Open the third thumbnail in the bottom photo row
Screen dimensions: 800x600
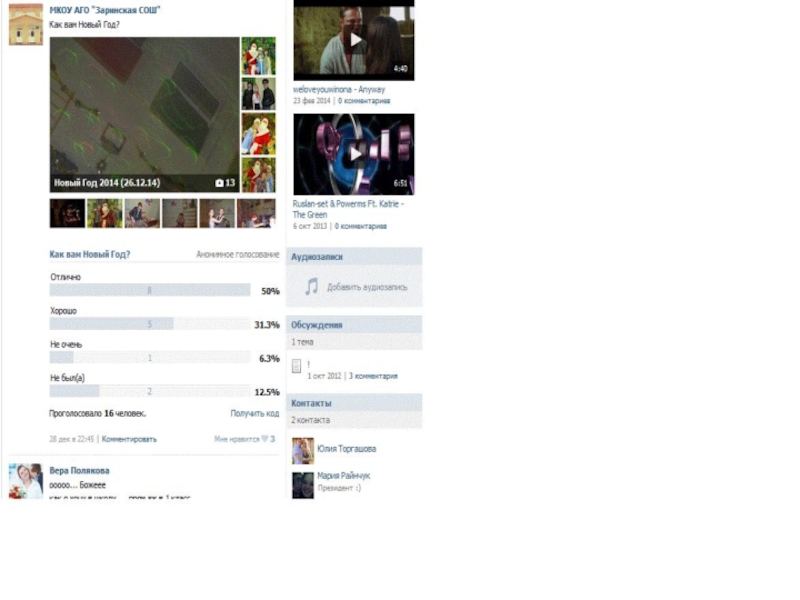pos(142,213)
